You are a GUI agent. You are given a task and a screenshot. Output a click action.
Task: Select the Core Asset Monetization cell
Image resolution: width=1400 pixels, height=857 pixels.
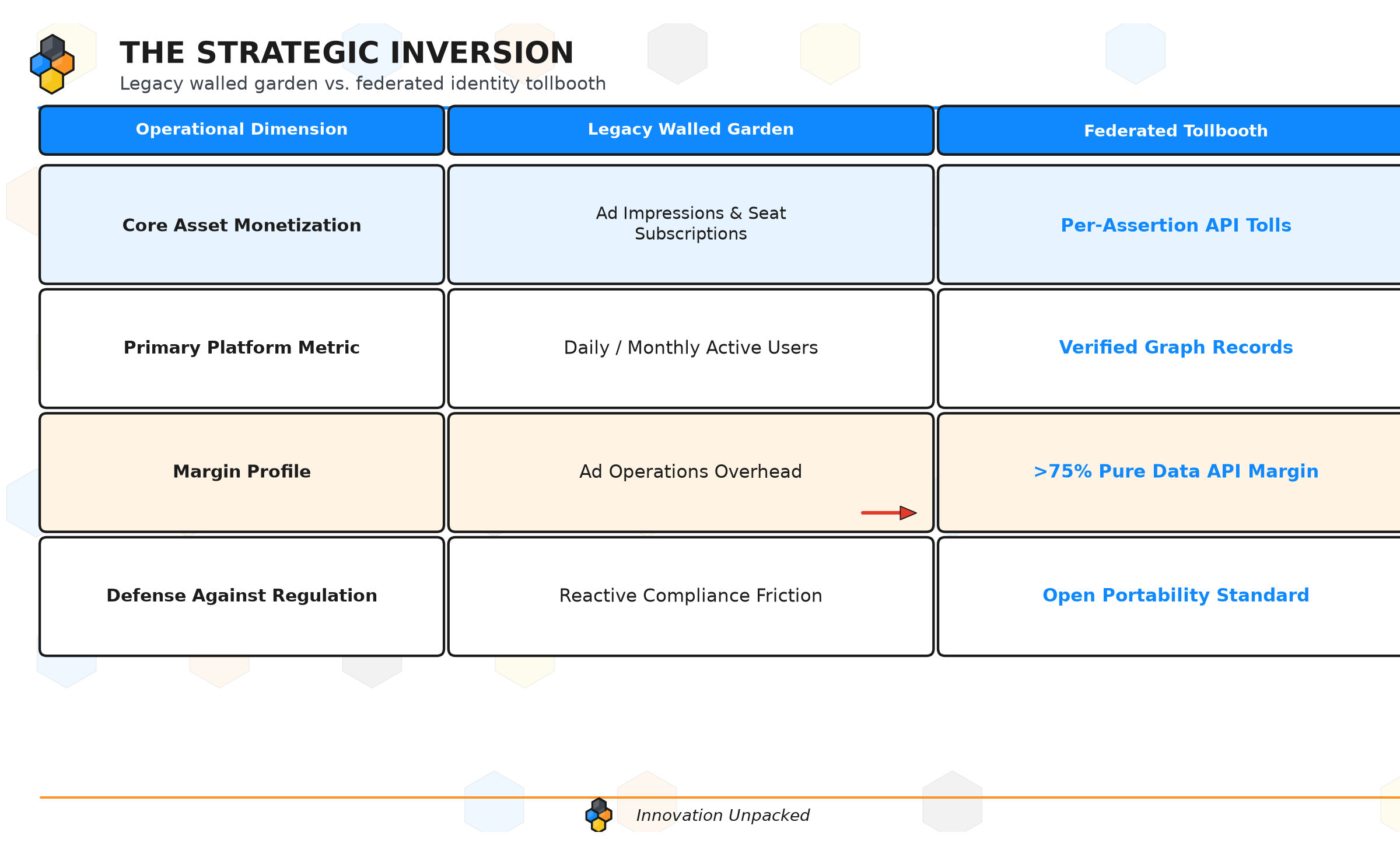[x=242, y=225]
